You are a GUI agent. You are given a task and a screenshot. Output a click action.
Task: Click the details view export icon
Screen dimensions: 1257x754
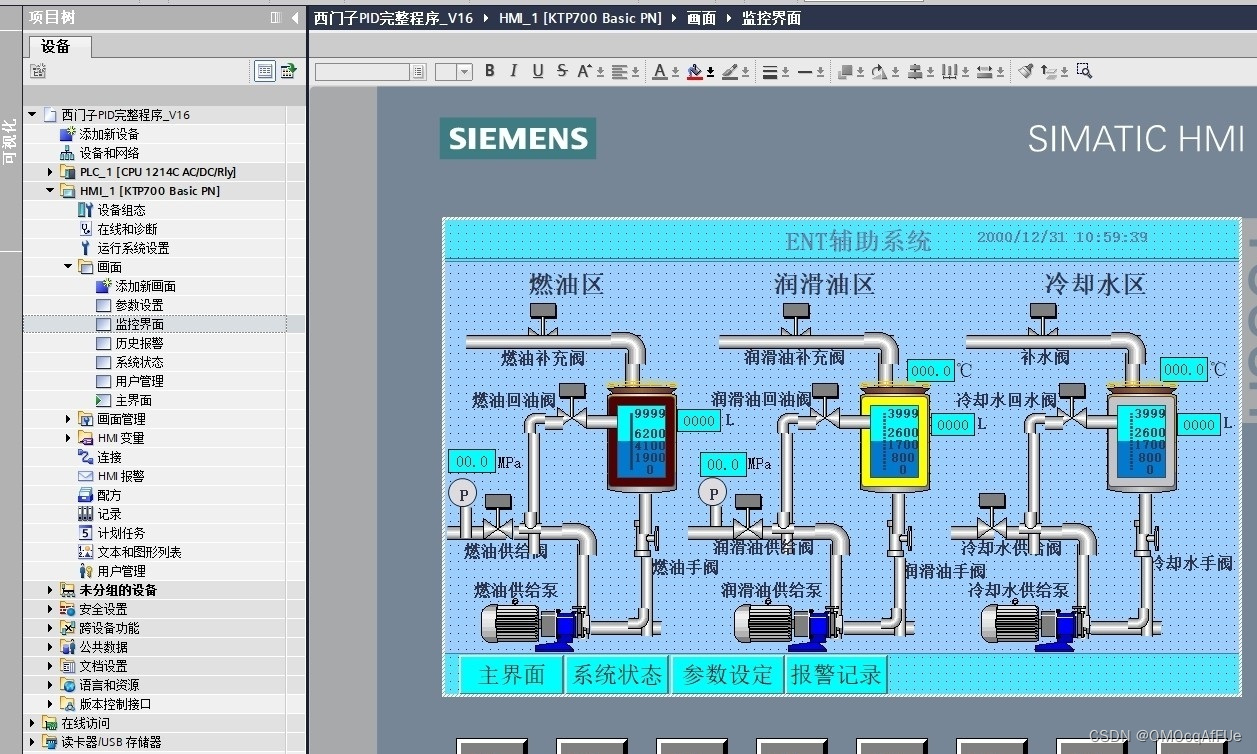point(288,71)
